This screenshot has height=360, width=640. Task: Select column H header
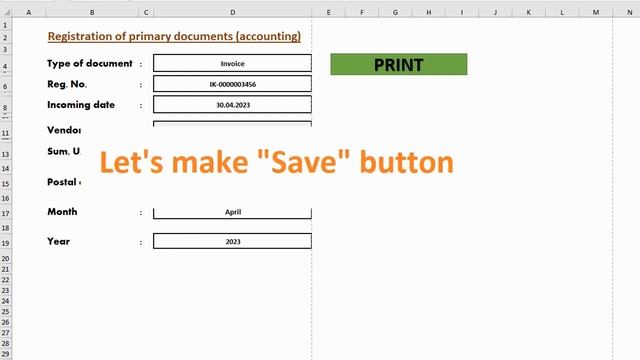pos(429,12)
